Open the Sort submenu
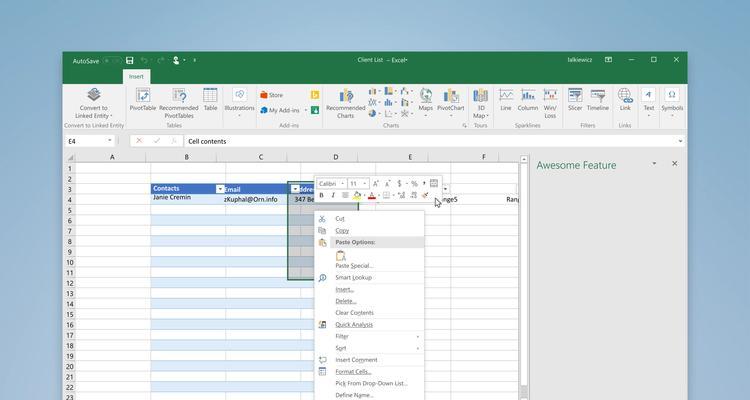This screenshot has height=400, width=750. 369,348
